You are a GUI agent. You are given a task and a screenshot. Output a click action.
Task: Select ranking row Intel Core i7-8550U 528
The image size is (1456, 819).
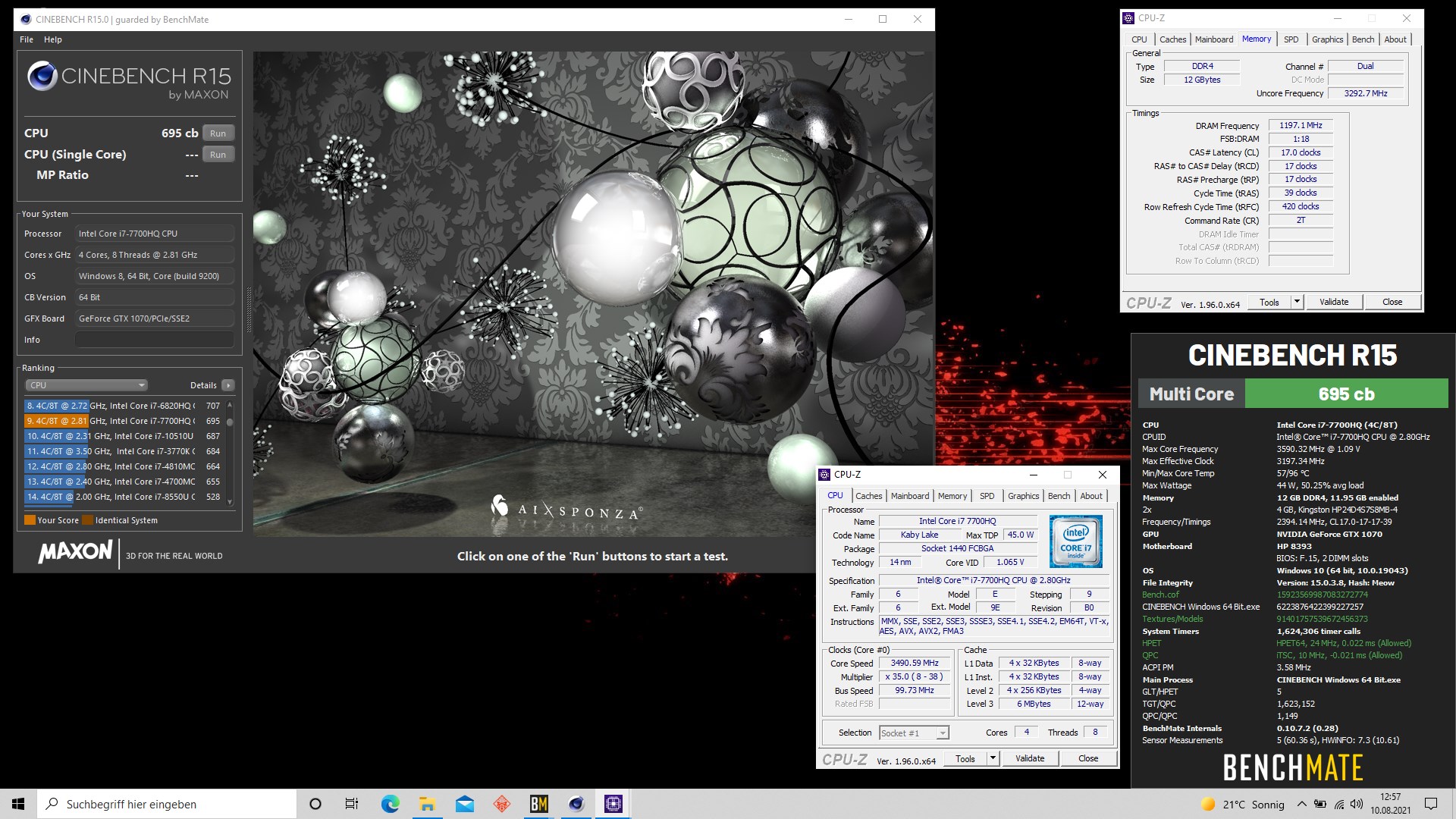point(123,497)
